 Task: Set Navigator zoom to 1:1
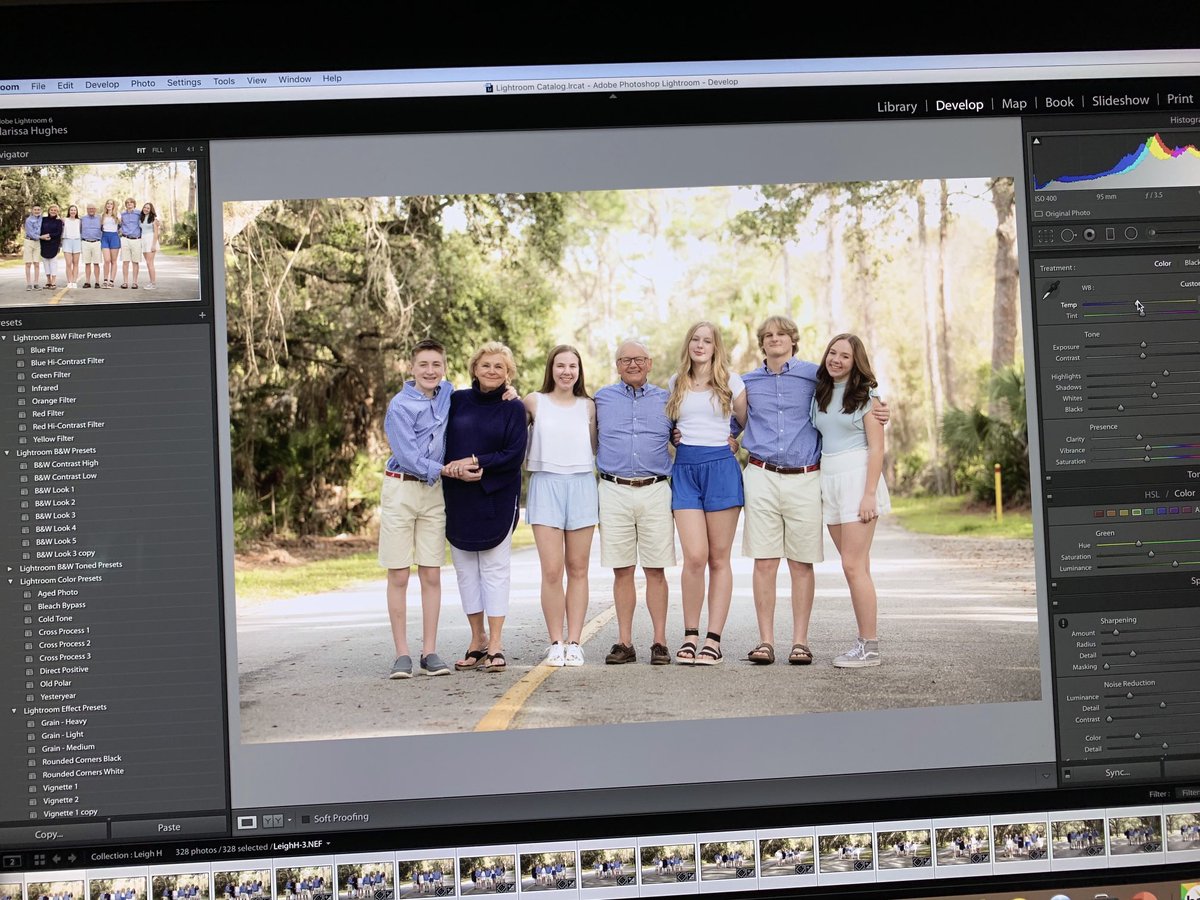pyautogui.click(x=174, y=150)
